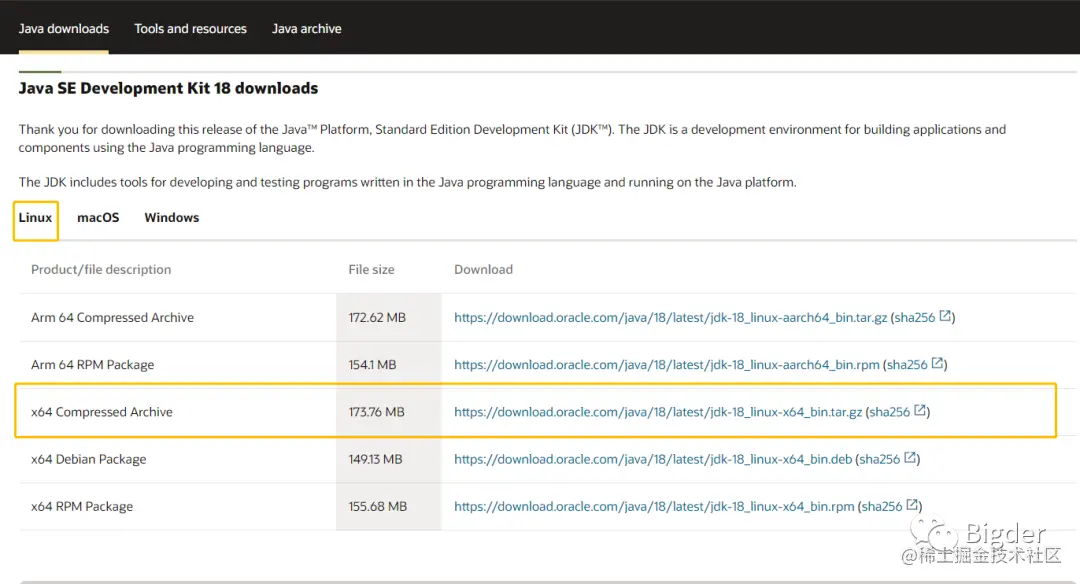Viewport: 1080px width, 584px height.
Task: Download the jdk-18 linux-x64 deb package
Action: 653,459
